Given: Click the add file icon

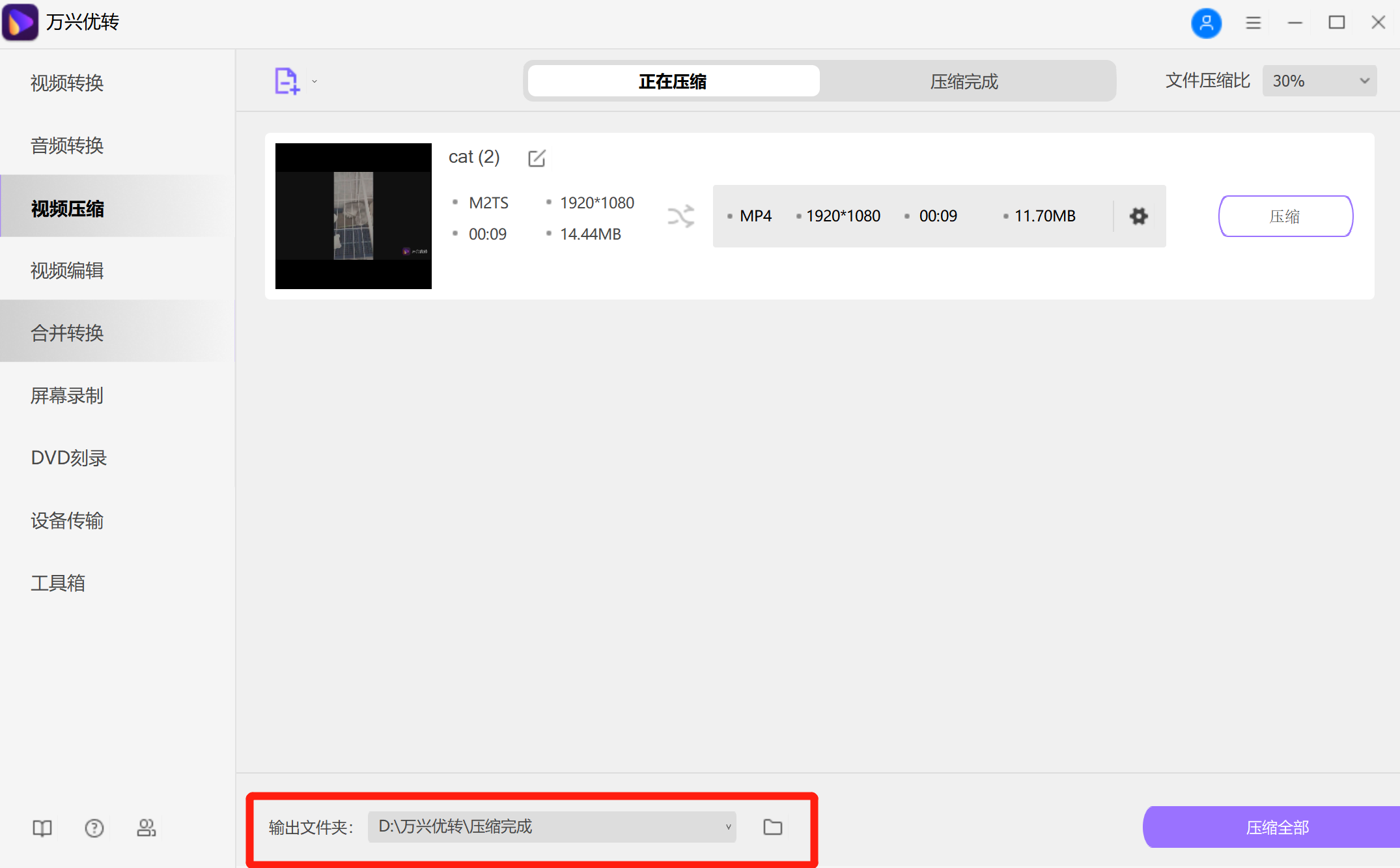Looking at the screenshot, I should 286,81.
